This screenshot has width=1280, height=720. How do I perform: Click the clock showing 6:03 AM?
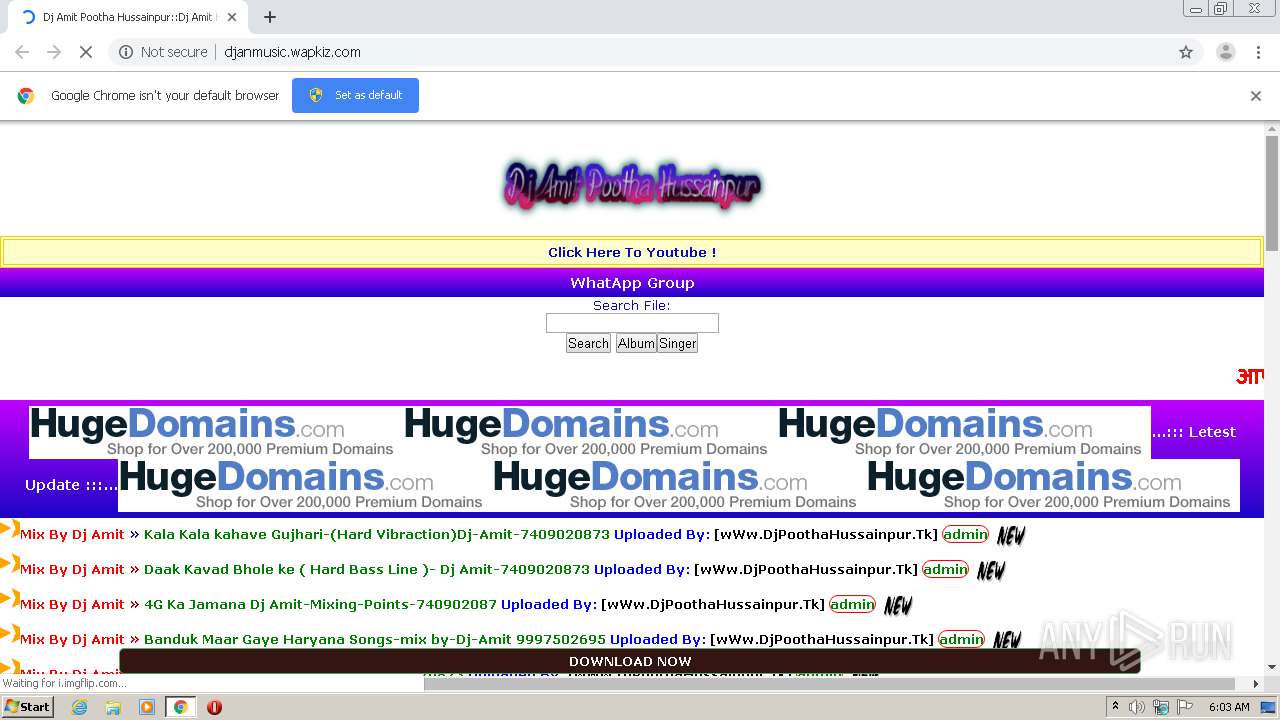(1229, 707)
